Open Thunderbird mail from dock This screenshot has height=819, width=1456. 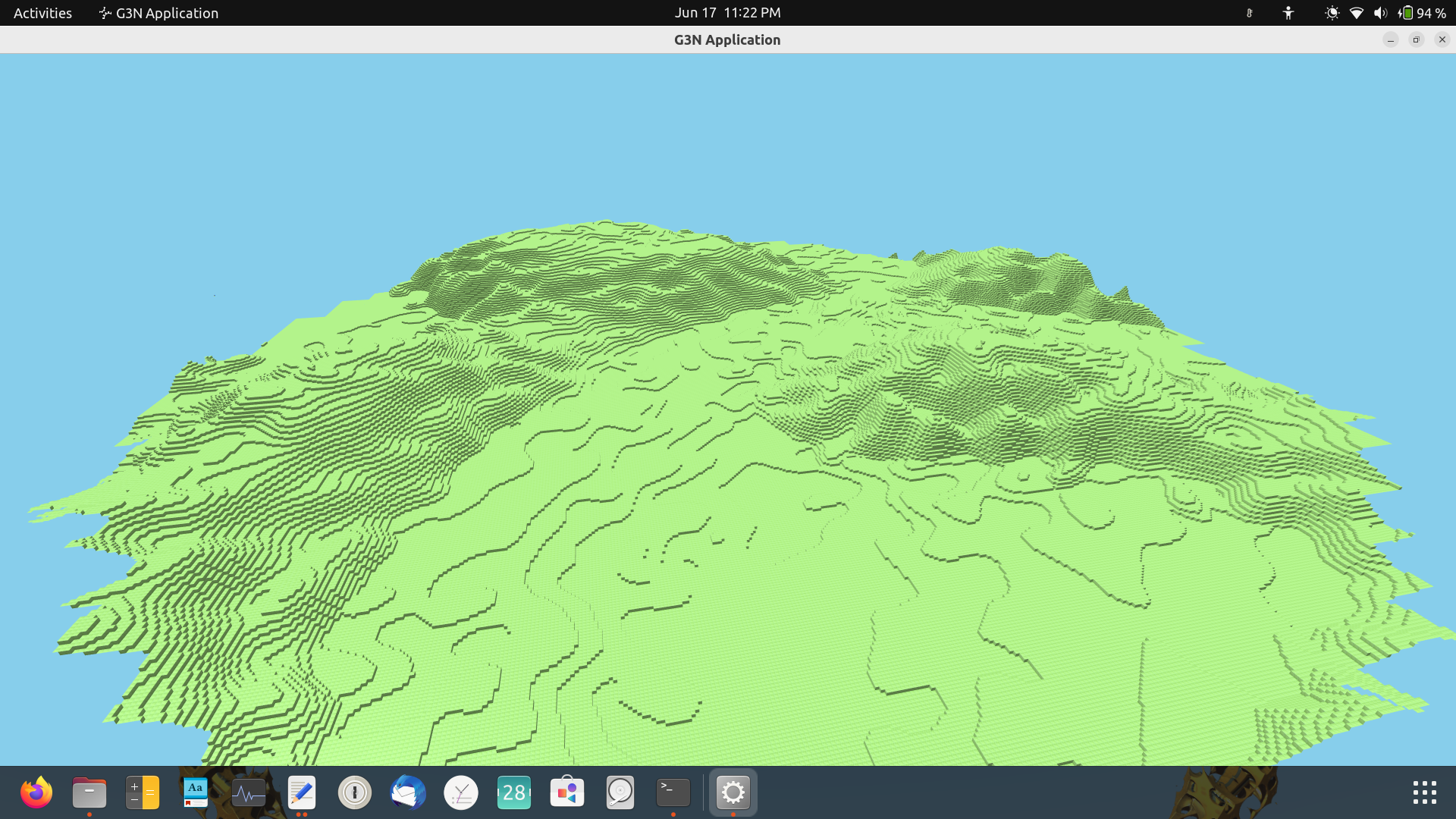pos(408,793)
